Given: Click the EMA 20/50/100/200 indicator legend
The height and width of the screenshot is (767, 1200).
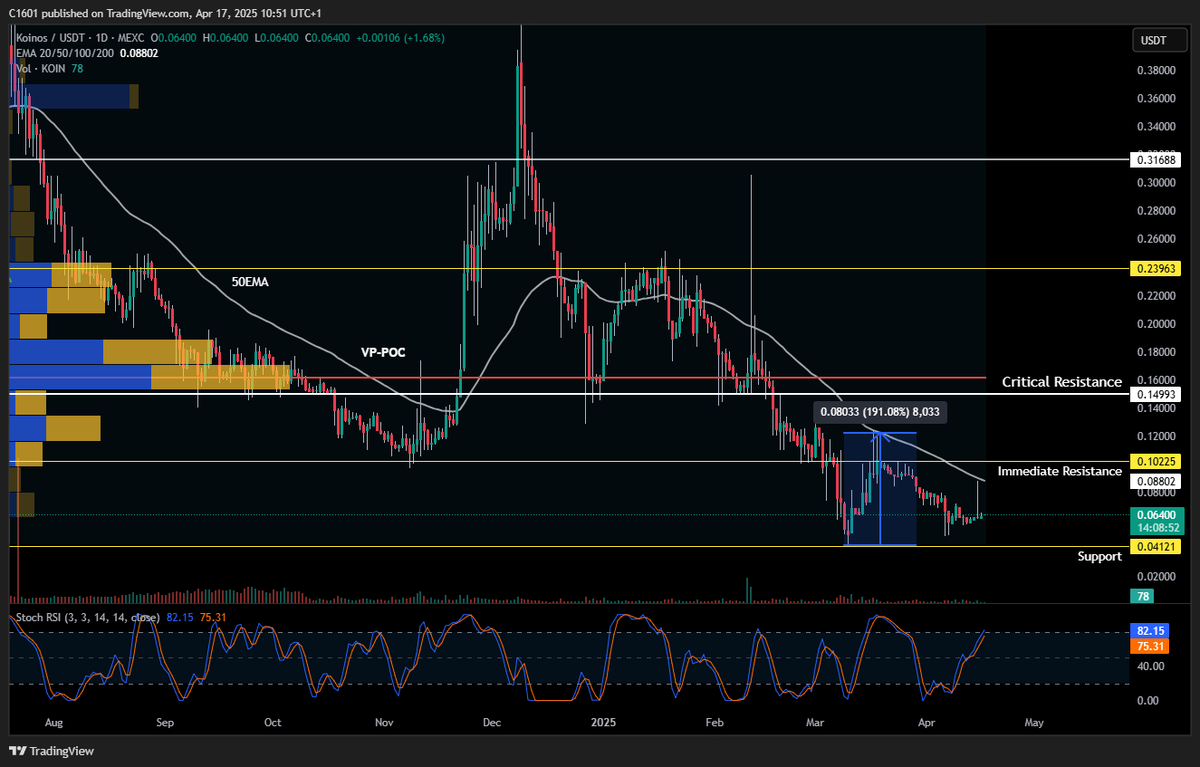Looking at the screenshot, I should pos(63,52).
